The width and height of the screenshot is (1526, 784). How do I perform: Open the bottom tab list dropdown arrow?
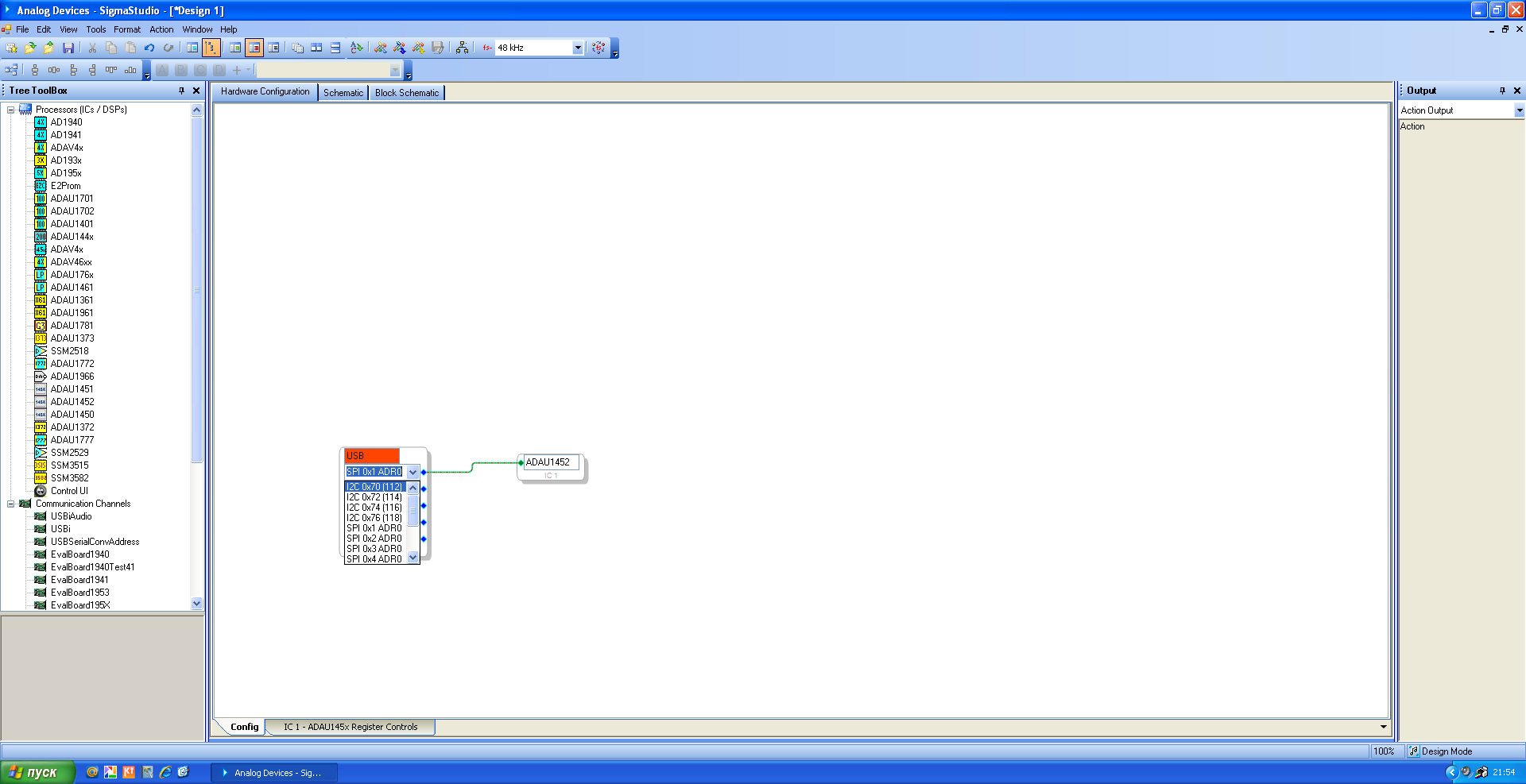tap(1383, 727)
